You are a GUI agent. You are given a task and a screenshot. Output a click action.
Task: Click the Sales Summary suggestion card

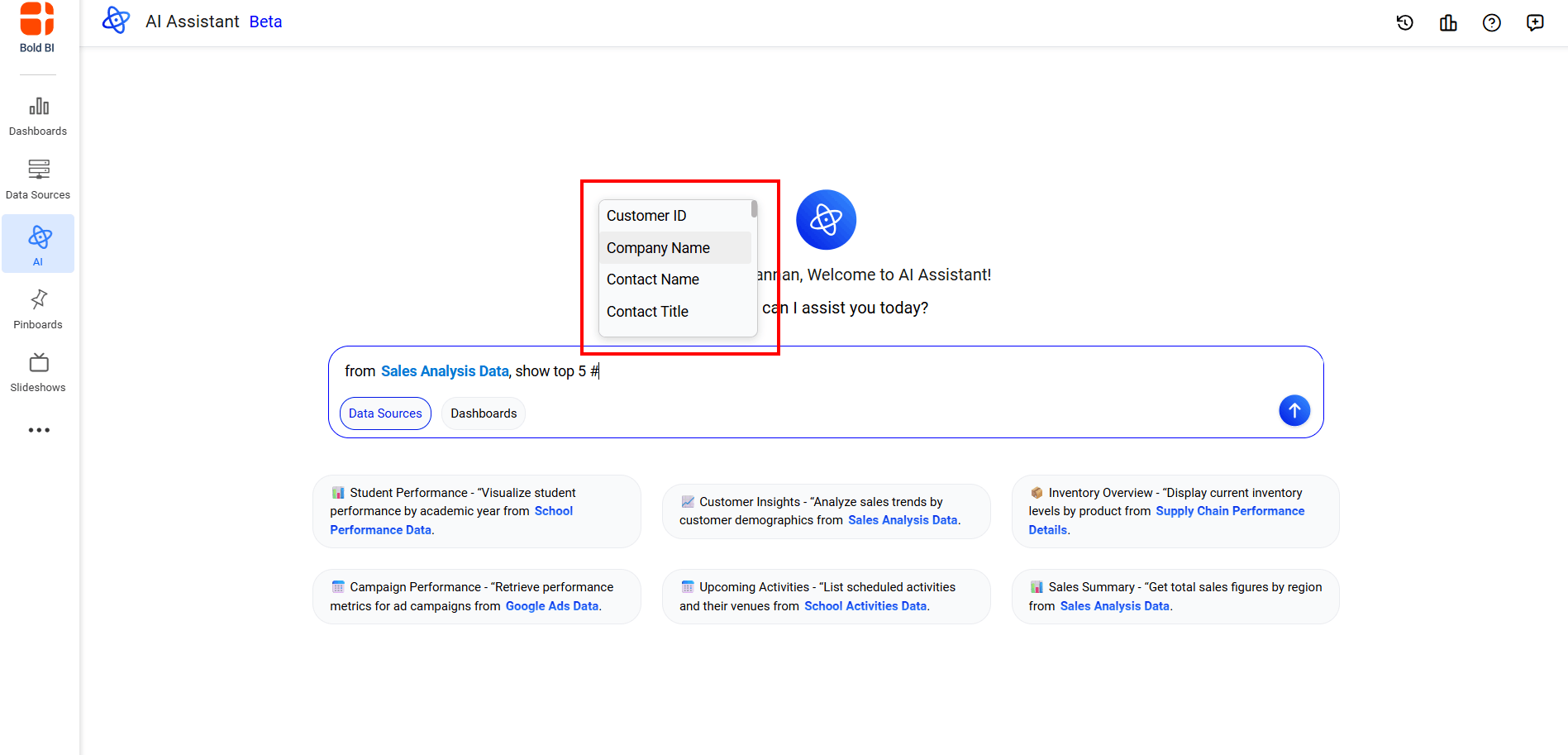click(x=1175, y=596)
